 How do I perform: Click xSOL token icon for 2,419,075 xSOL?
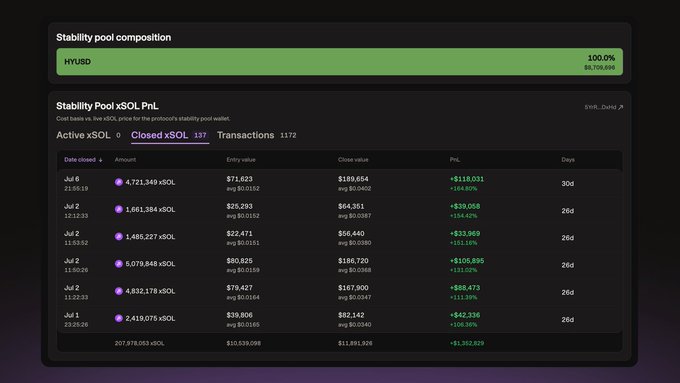point(119,318)
